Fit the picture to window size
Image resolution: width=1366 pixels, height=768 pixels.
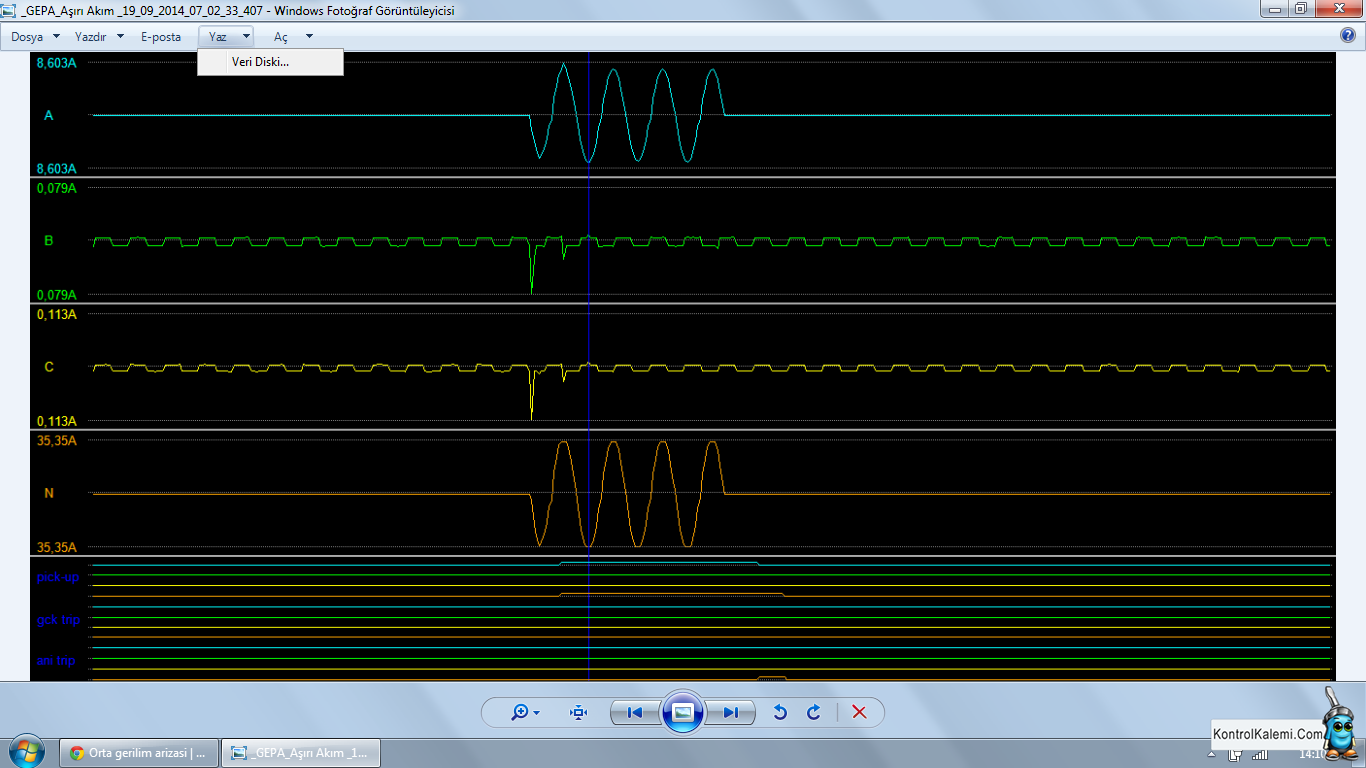pyautogui.click(x=579, y=712)
